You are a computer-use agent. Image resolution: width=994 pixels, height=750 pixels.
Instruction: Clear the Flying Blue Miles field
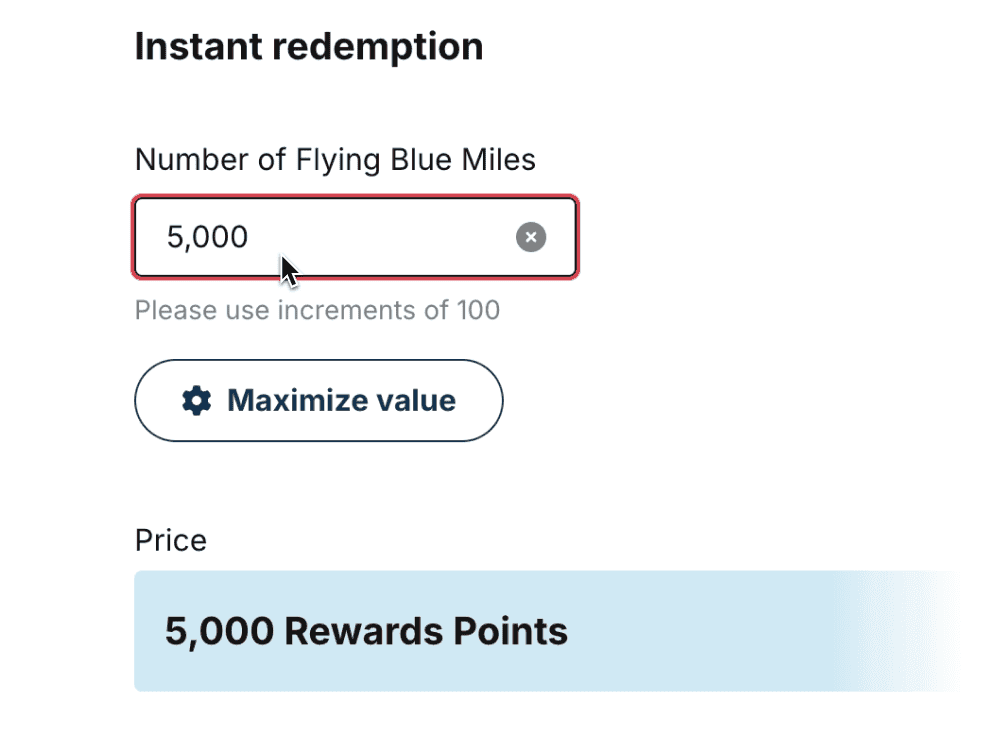click(x=531, y=237)
